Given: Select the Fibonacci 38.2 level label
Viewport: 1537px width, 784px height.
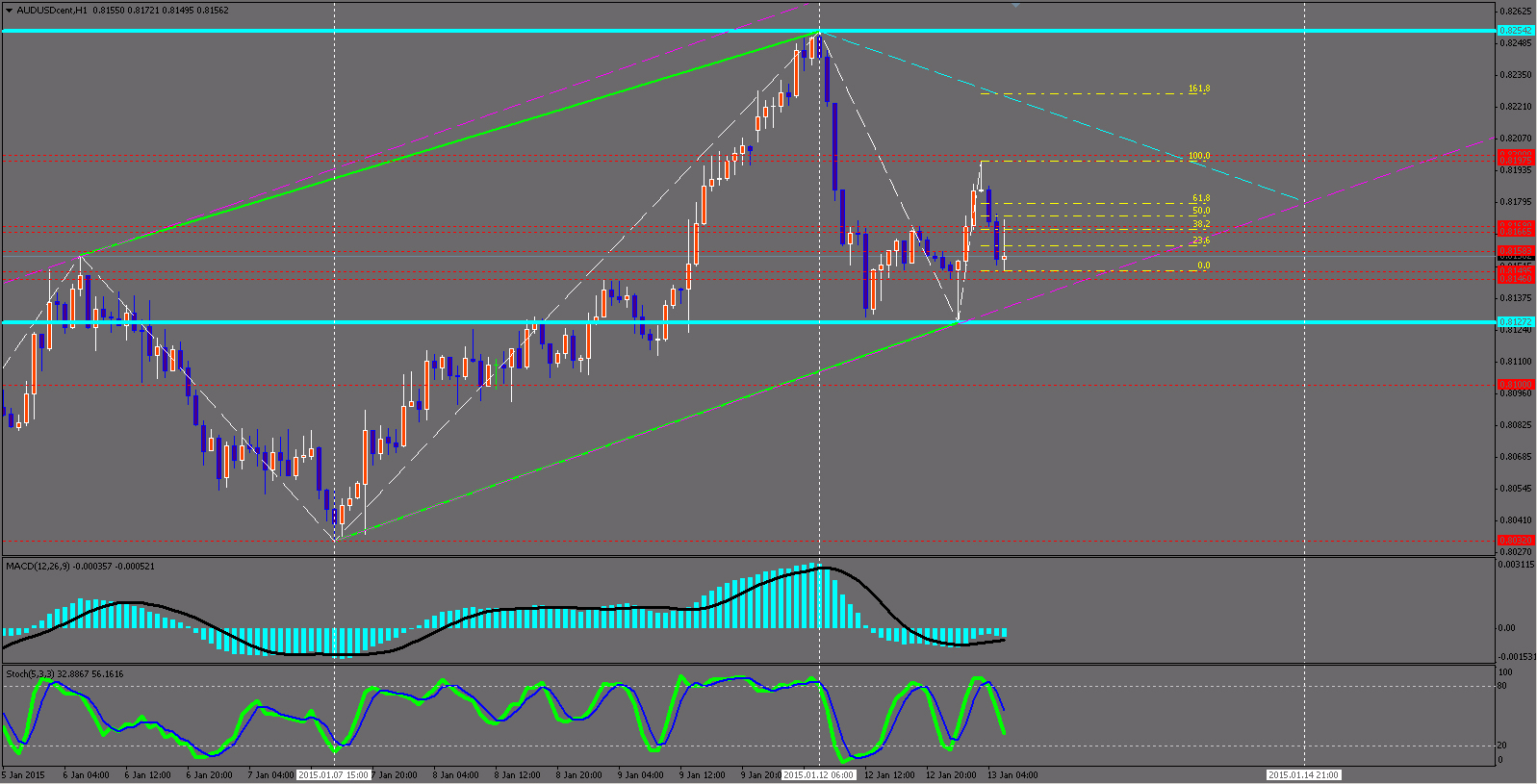Looking at the screenshot, I should (x=1201, y=224).
